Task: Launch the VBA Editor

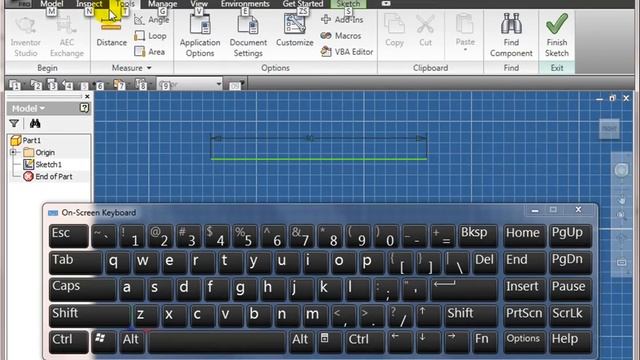Action: [347, 52]
